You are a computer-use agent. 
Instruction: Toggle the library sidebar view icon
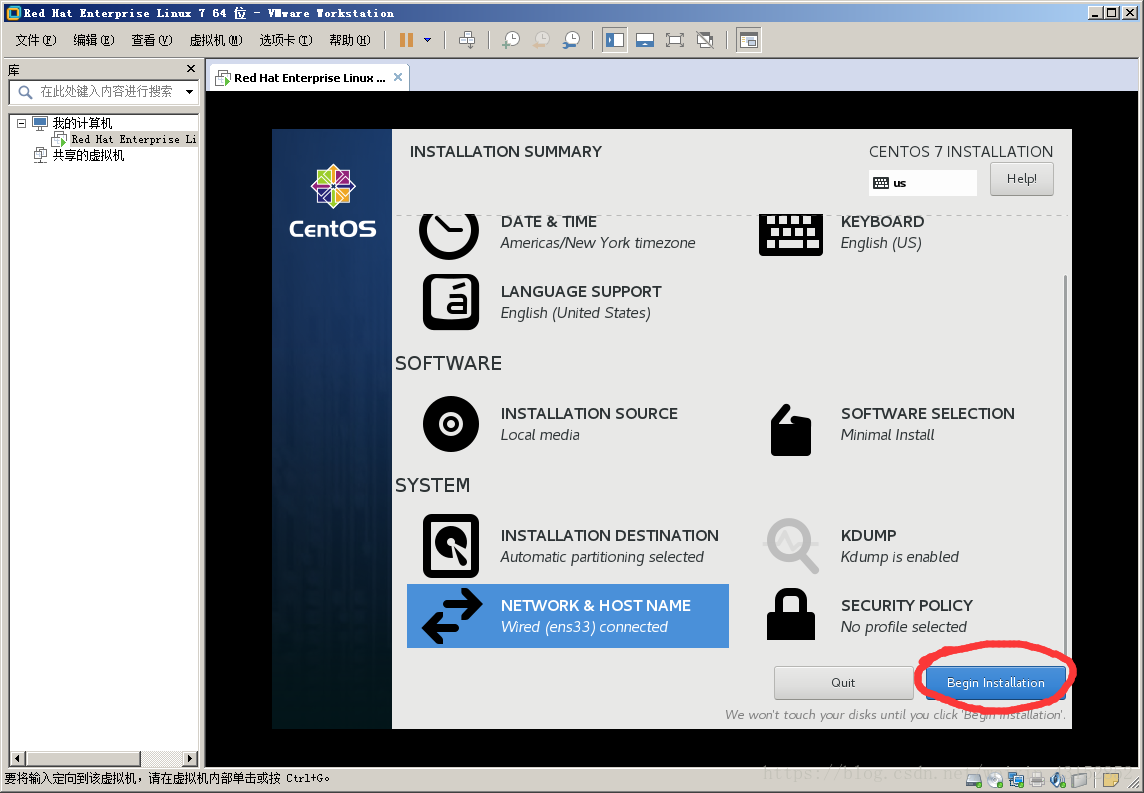pyautogui.click(x=615, y=40)
